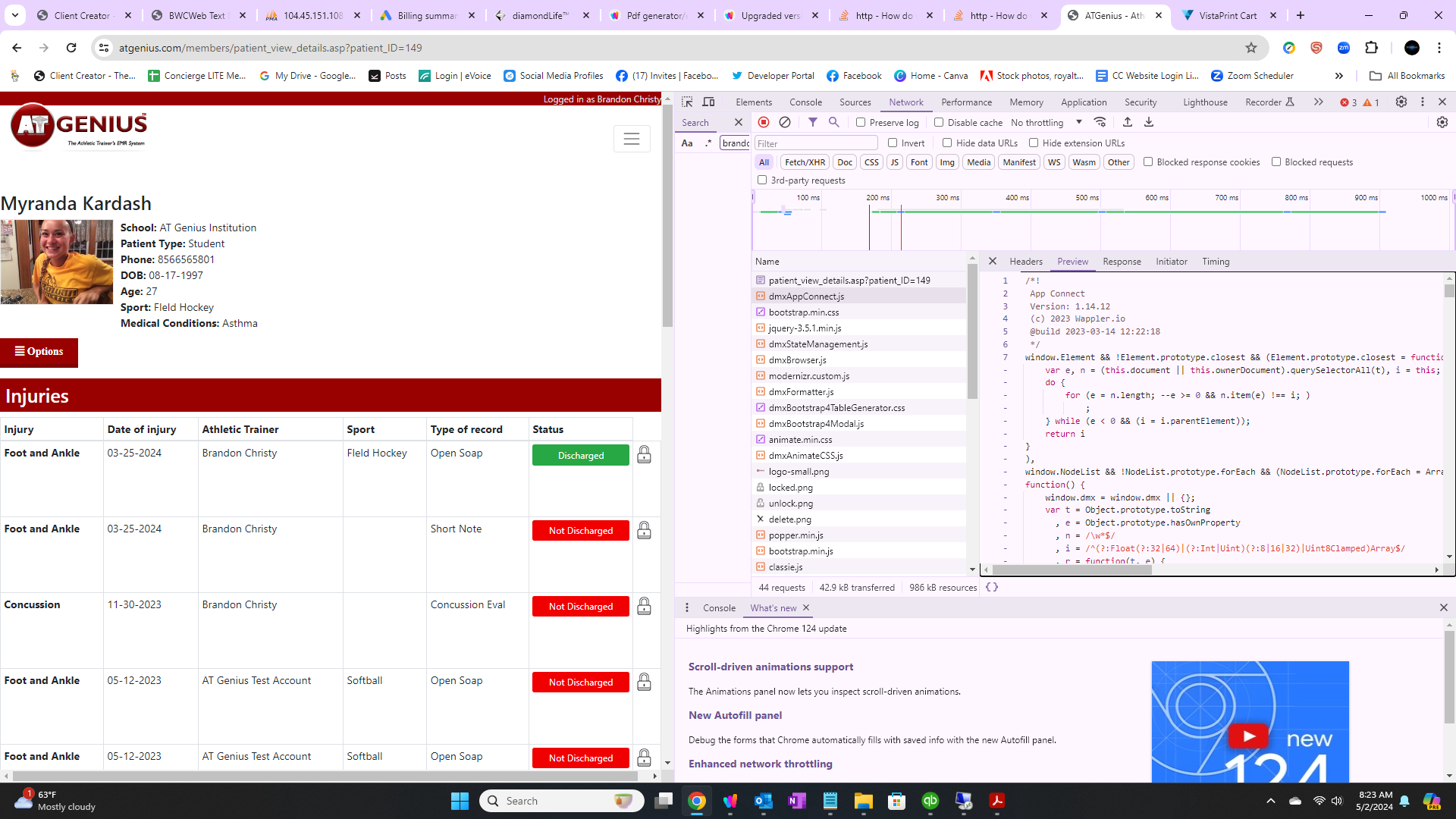Click the export HAR download icon

[x=1149, y=122]
